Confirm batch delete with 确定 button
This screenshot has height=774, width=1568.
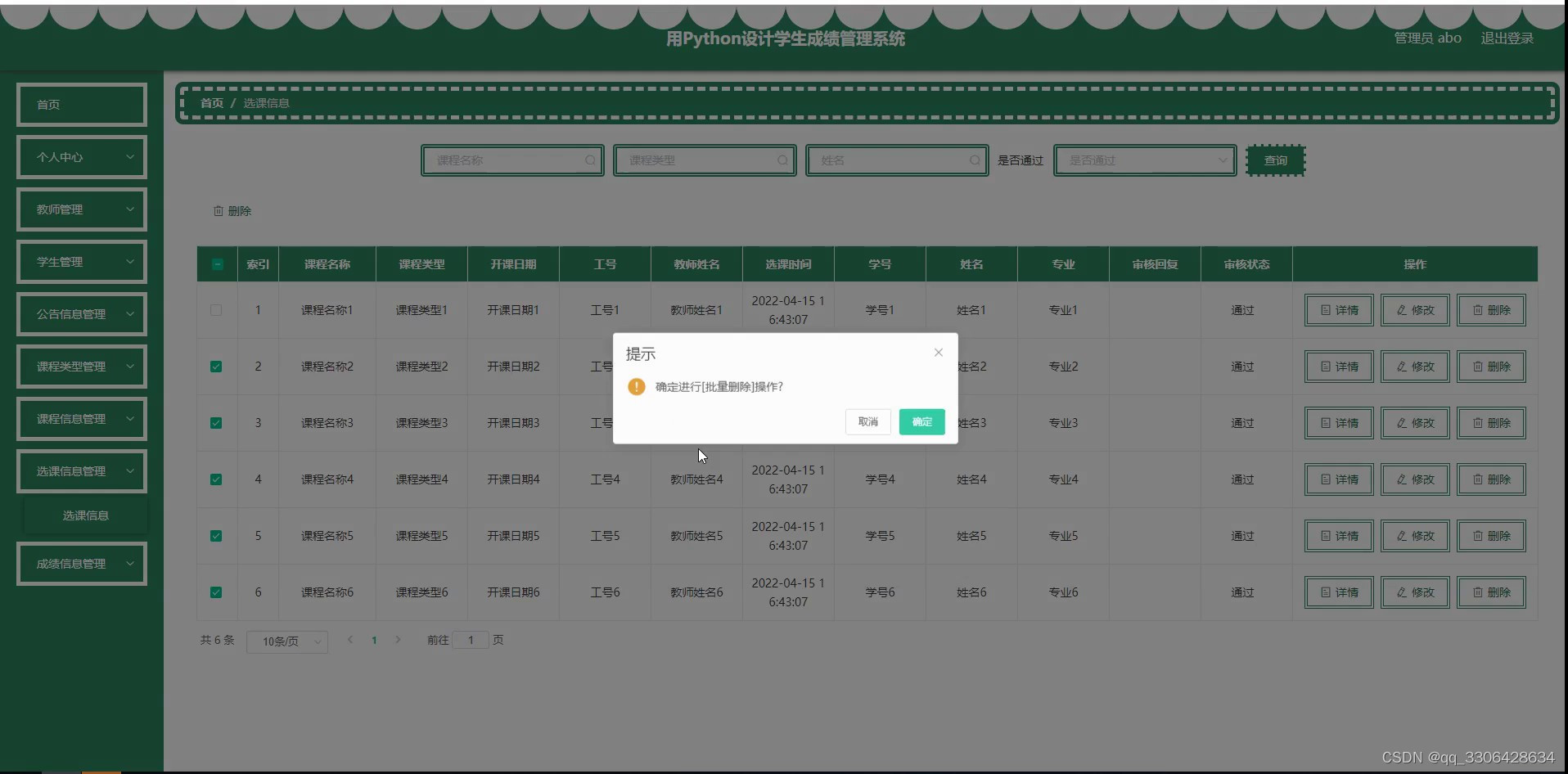click(x=922, y=422)
